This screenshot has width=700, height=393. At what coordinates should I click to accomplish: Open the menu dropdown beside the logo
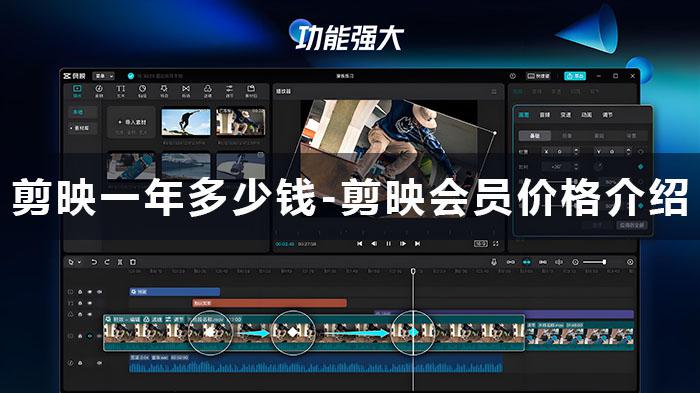pos(104,76)
